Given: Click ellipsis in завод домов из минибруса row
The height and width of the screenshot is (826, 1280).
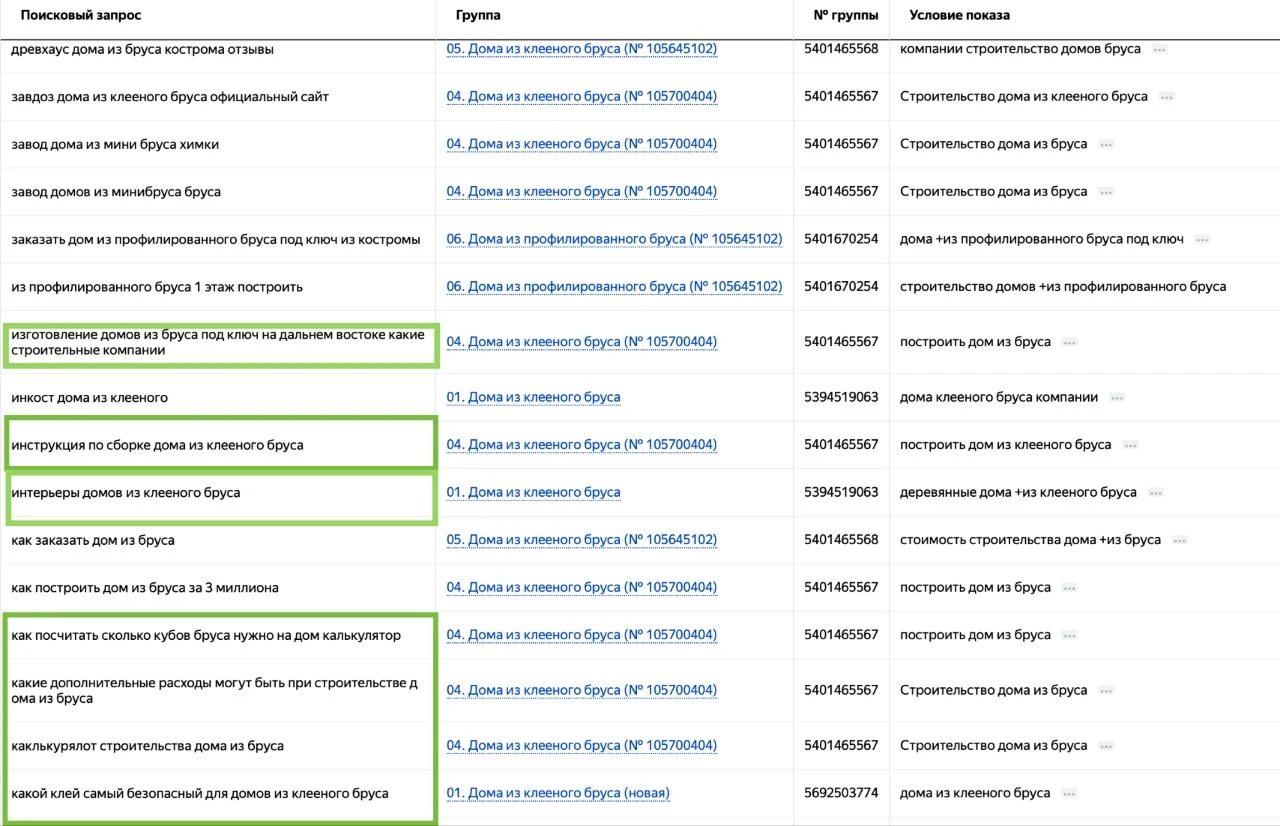Looking at the screenshot, I should tap(1106, 192).
